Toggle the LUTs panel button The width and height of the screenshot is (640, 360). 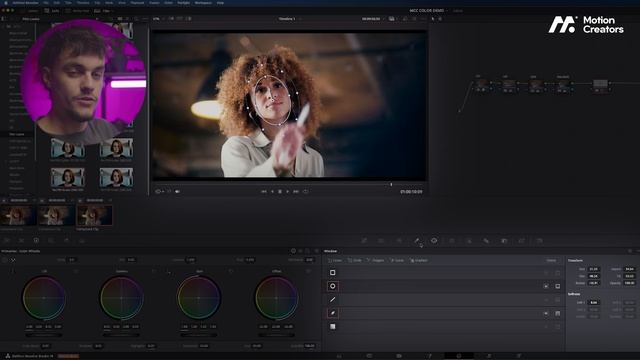click(52, 11)
